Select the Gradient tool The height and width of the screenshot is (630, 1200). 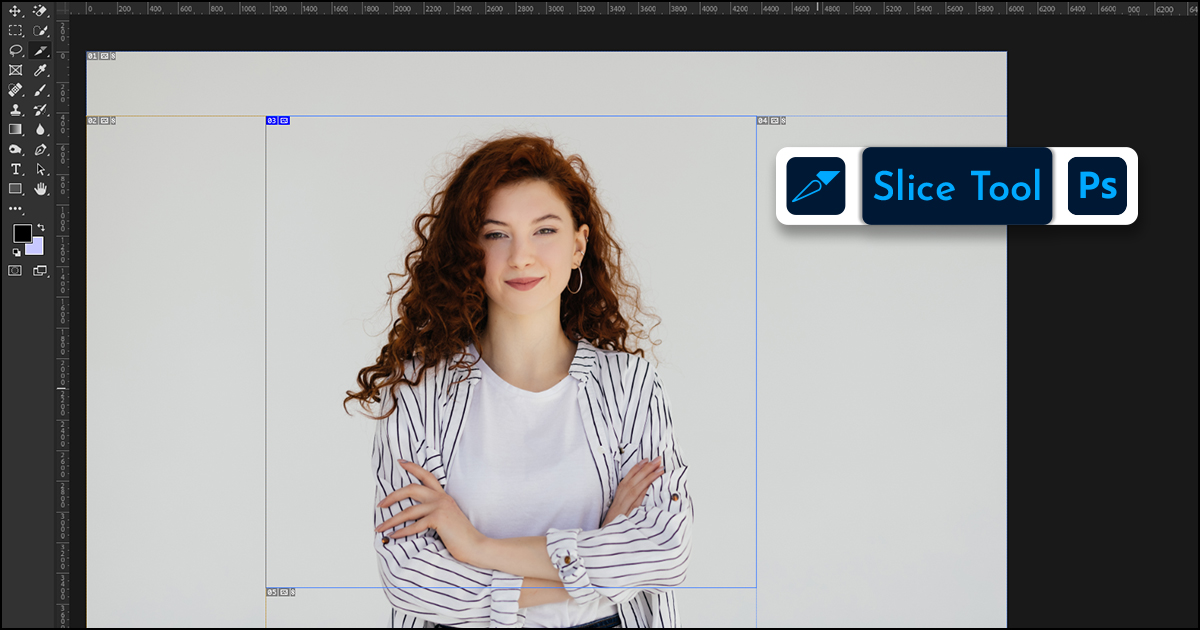click(16, 129)
